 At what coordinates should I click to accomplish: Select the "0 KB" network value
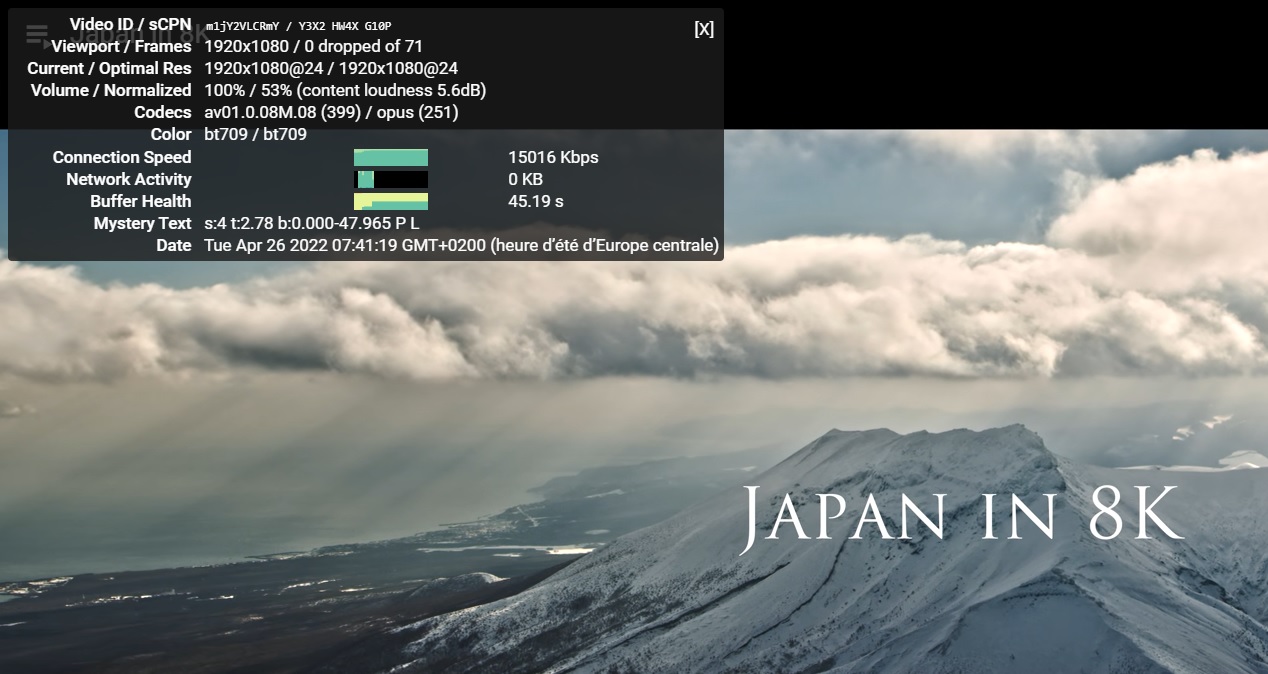click(x=525, y=179)
